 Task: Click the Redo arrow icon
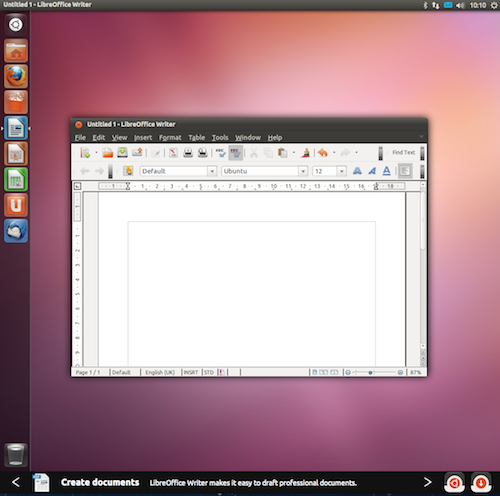pyautogui.click(x=345, y=153)
